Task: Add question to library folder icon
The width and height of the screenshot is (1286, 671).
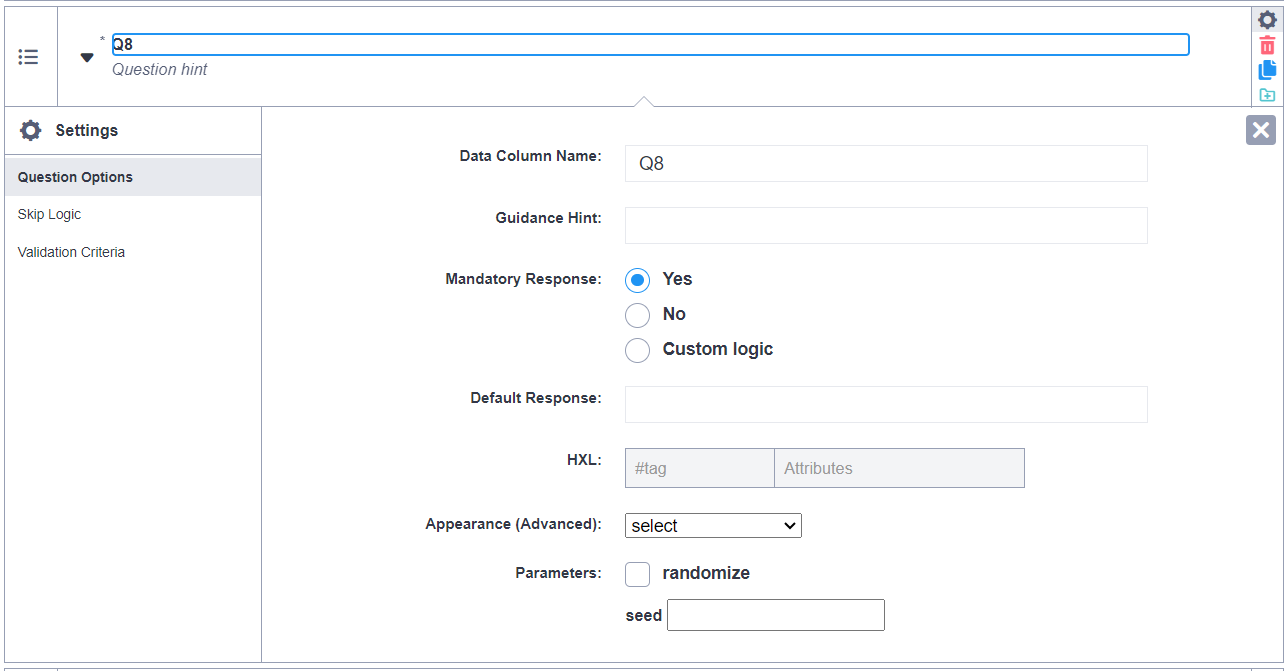Action: click(x=1267, y=95)
